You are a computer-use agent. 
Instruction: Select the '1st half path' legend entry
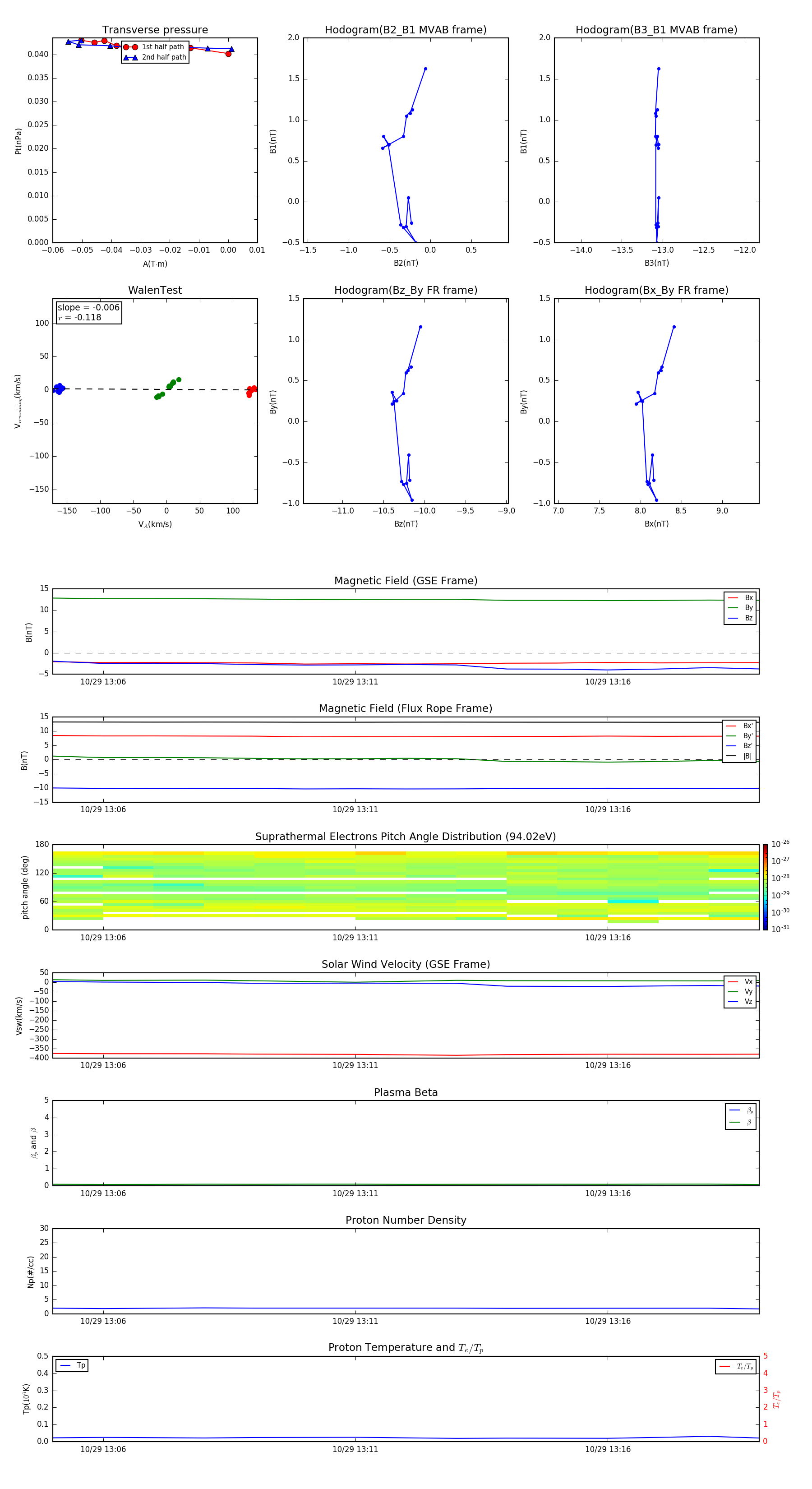154,47
